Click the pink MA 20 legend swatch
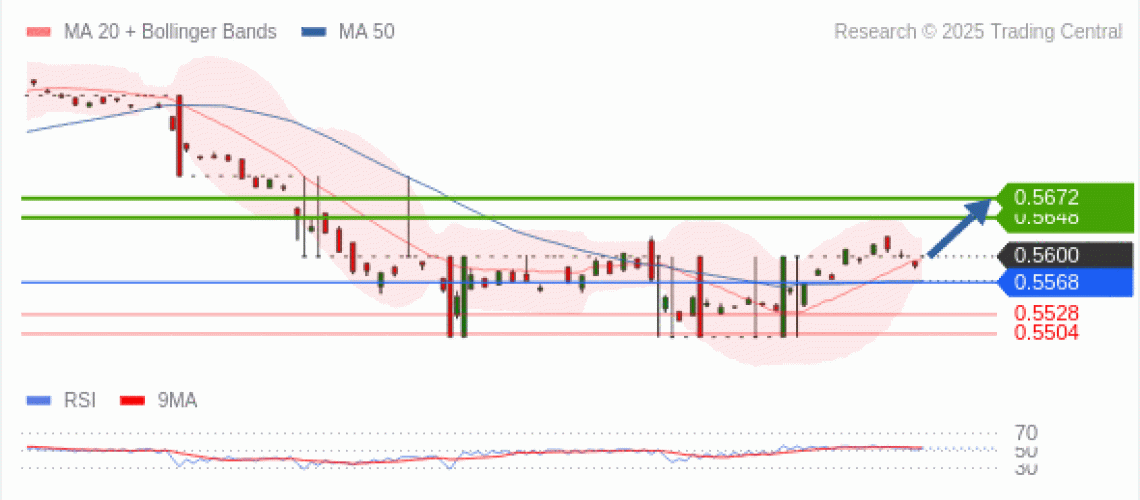This screenshot has height=500, width=1140. pyautogui.click(x=39, y=32)
